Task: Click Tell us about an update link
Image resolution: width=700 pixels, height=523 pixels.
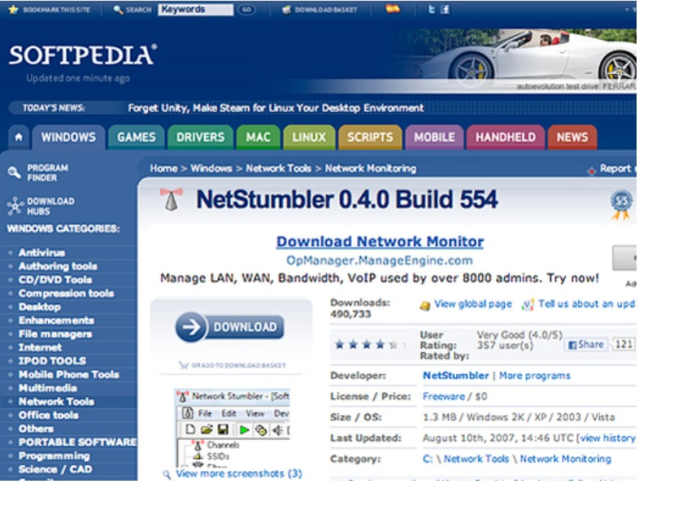Action: 587,304
